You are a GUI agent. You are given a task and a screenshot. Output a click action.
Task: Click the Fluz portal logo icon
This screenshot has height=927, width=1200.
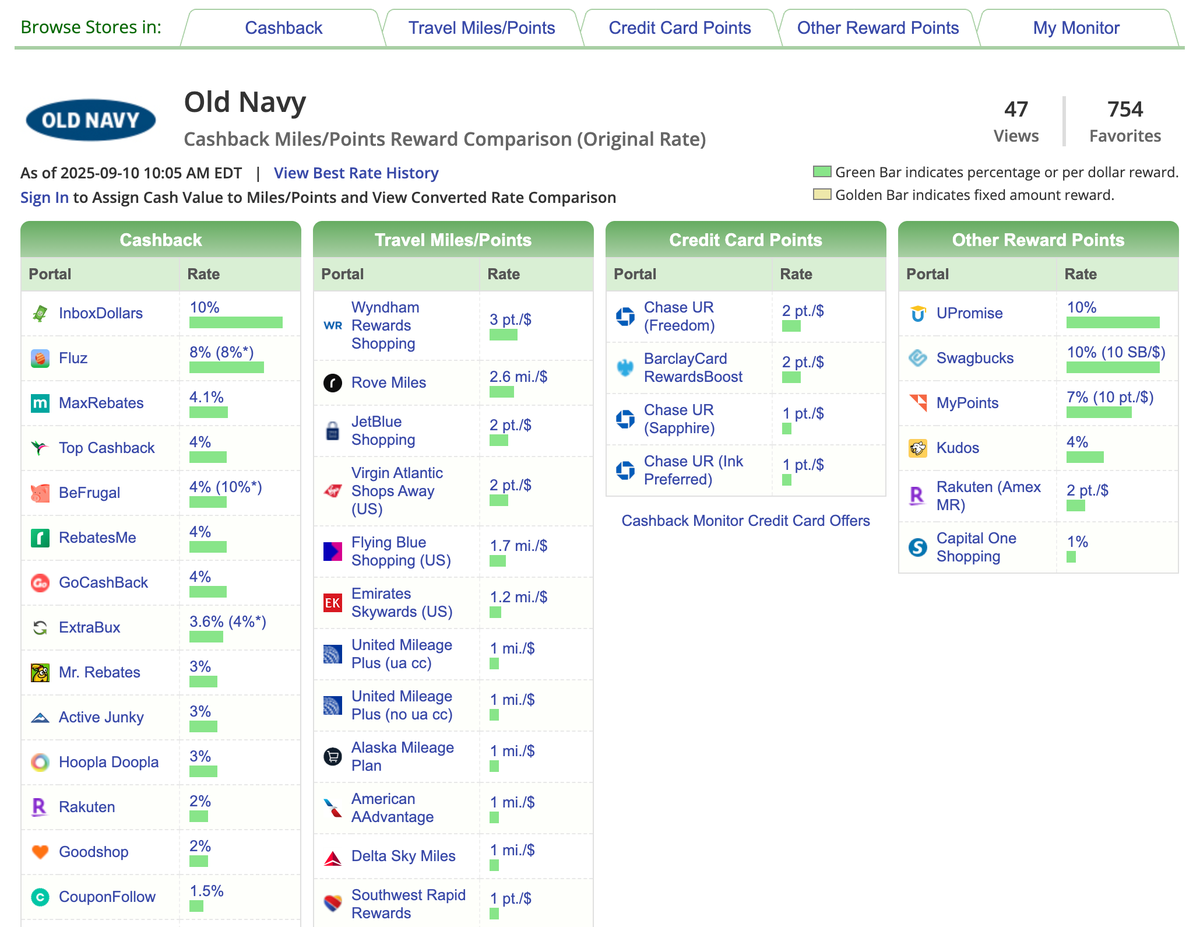pyautogui.click(x=40, y=358)
